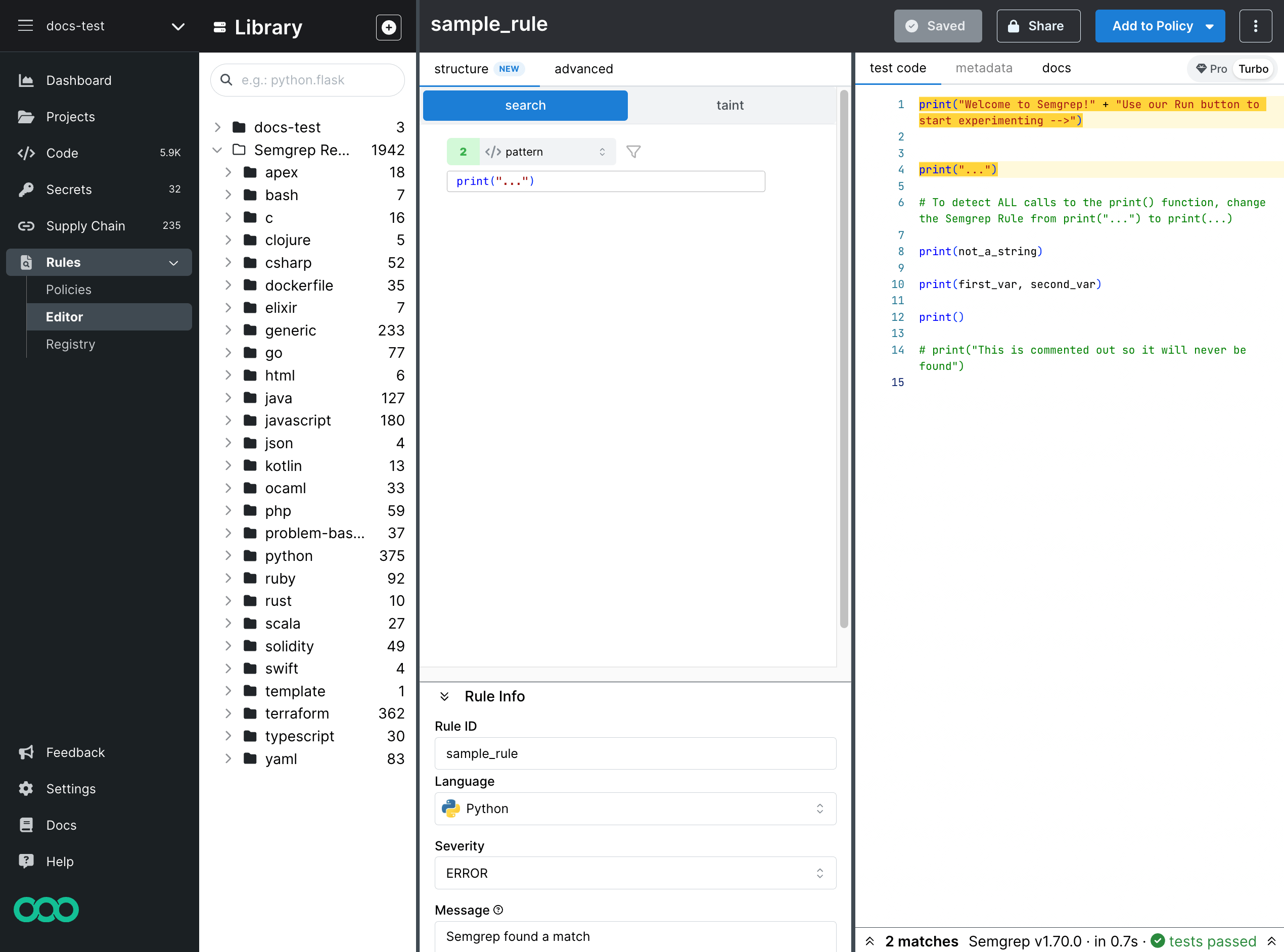
Task: Switch to the advanced tab
Action: pyautogui.click(x=583, y=69)
